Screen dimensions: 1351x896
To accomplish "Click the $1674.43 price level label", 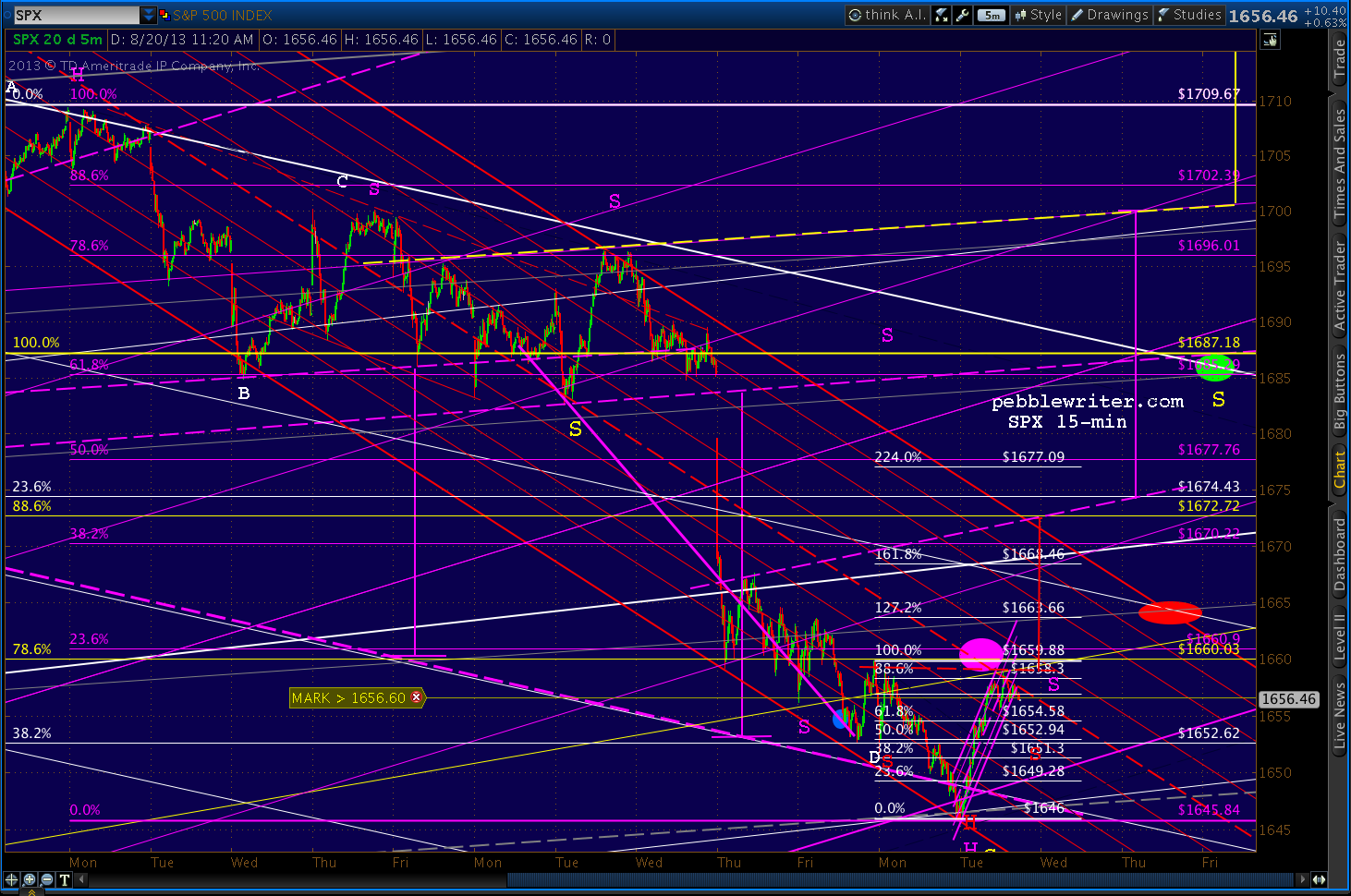I will pos(1209,486).
